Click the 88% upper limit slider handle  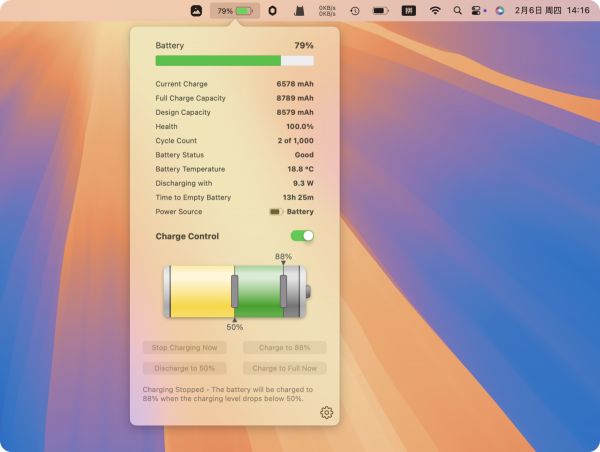click(x=283, y=291)
